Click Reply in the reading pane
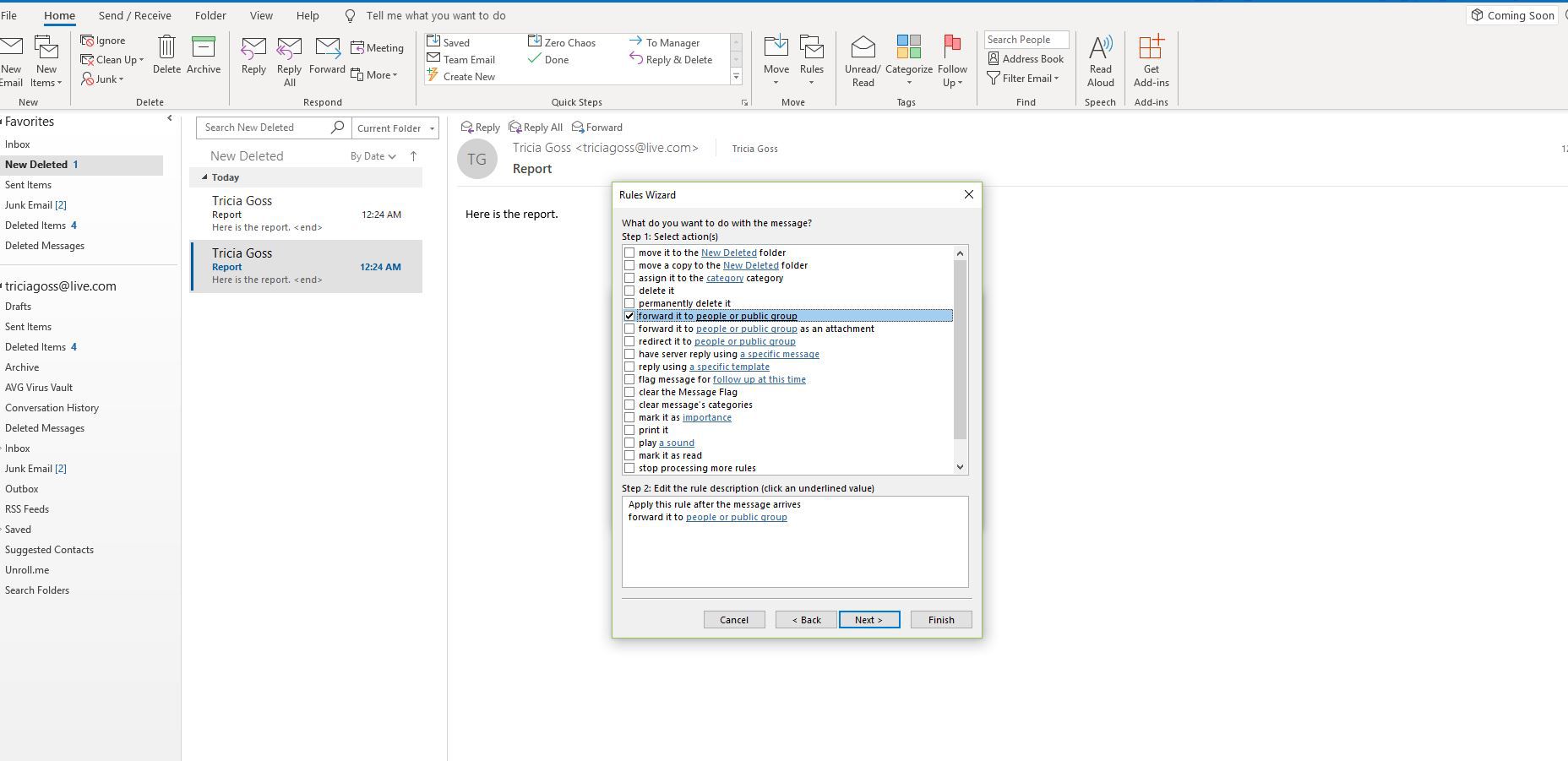The height and width of the screenshot is (761, 1568). pyautogui.click(x=480, y=127)
